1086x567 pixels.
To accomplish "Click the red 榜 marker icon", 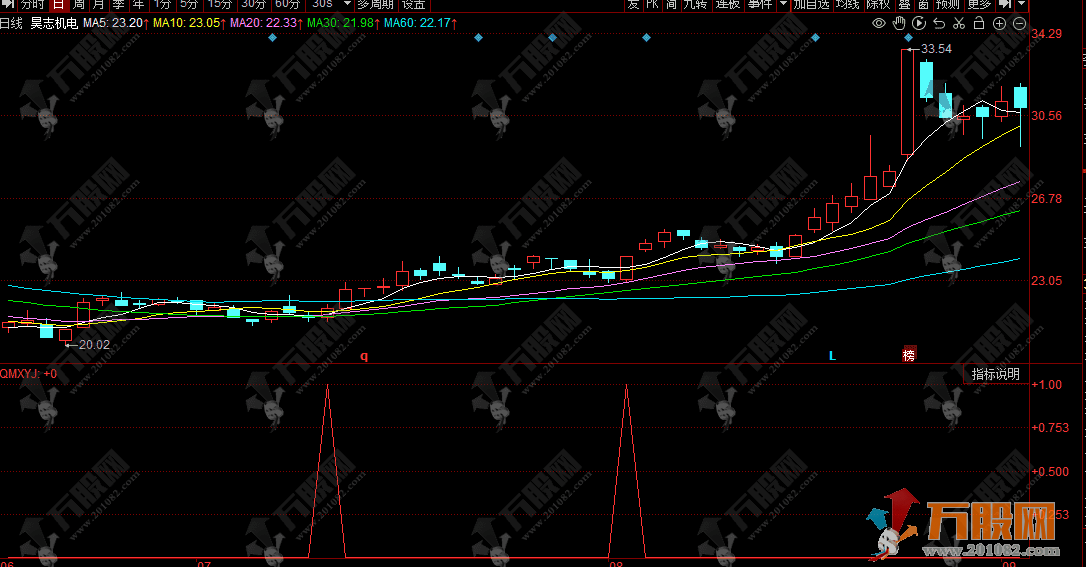I will click(x=909, y=354).
